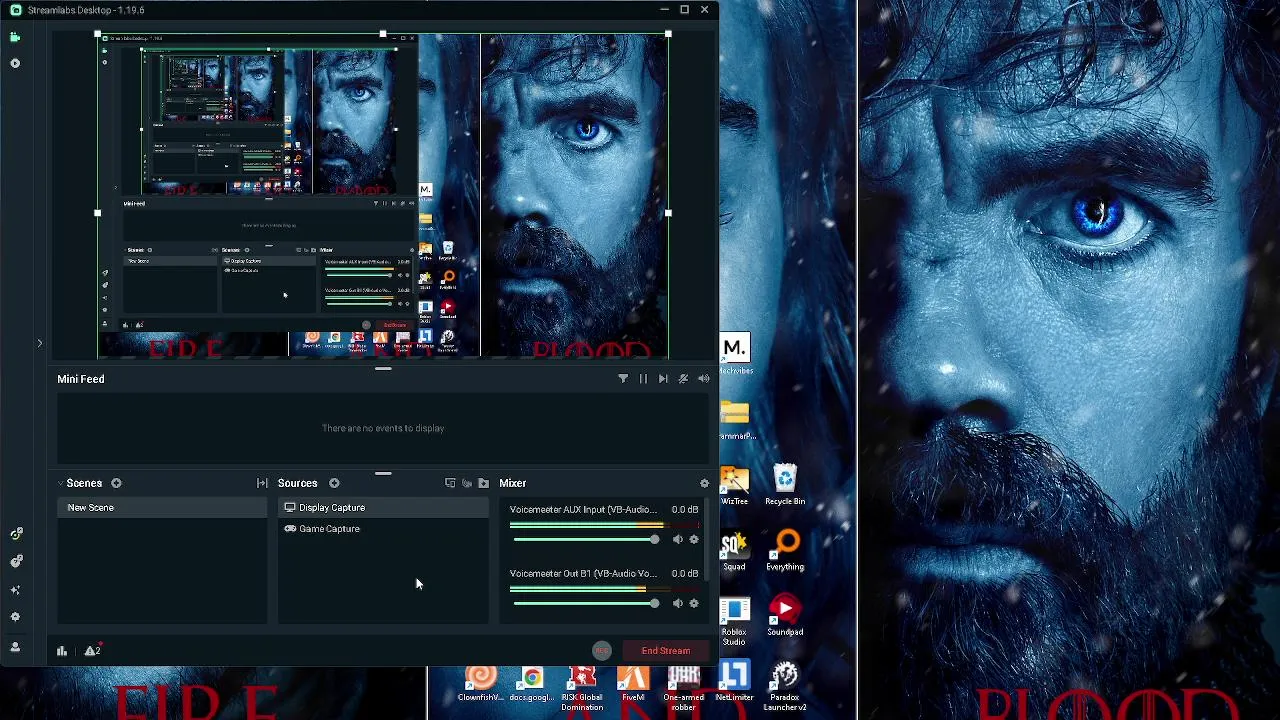Screen dimensions: 1280x720
Task: Open Mixer advanced settings gear
Action: pos(704,483)
